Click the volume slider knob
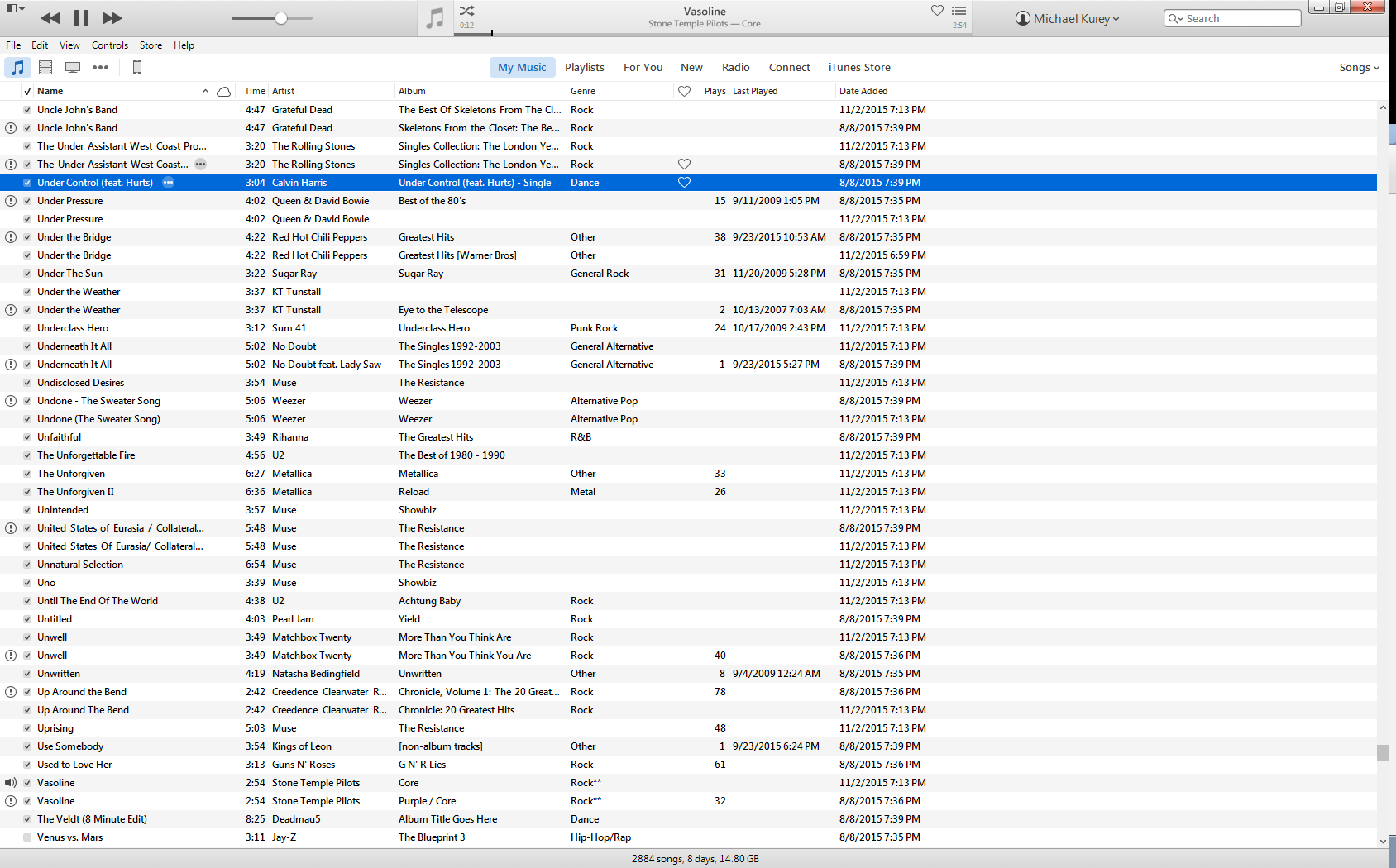1396x868 pixels. (281, 18)
